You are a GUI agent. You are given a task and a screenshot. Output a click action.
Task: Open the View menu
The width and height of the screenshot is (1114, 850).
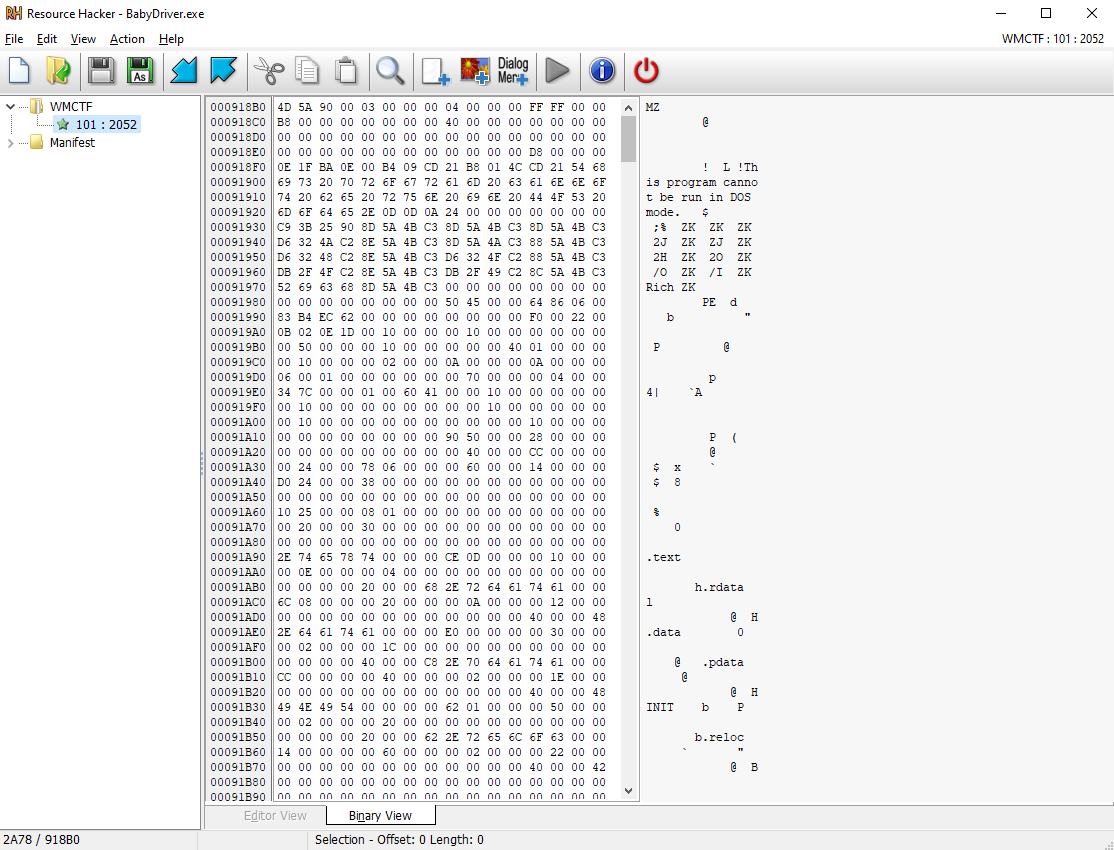(83, 39)
